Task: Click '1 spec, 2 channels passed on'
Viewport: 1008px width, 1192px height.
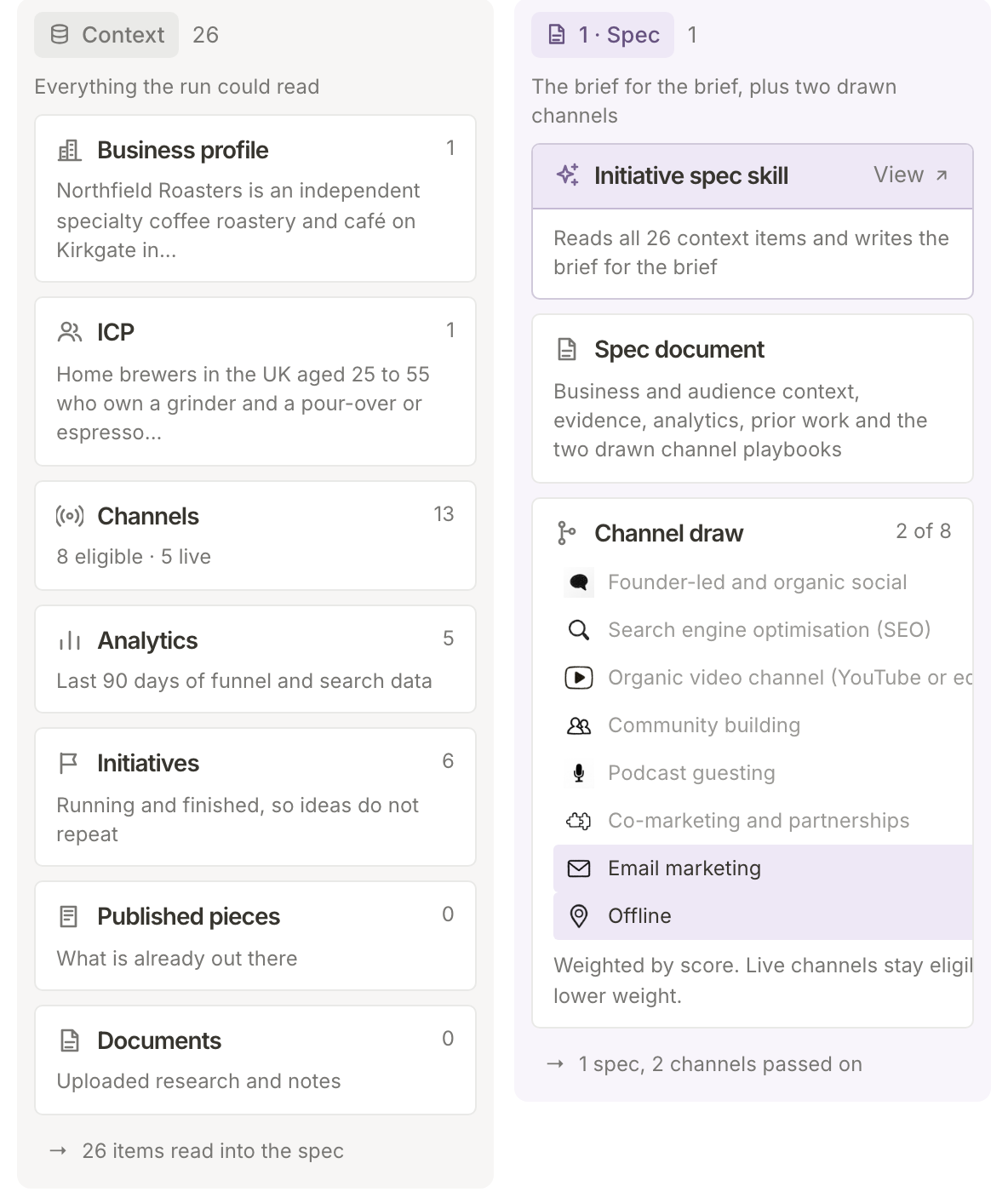Action: (720, 1064)
